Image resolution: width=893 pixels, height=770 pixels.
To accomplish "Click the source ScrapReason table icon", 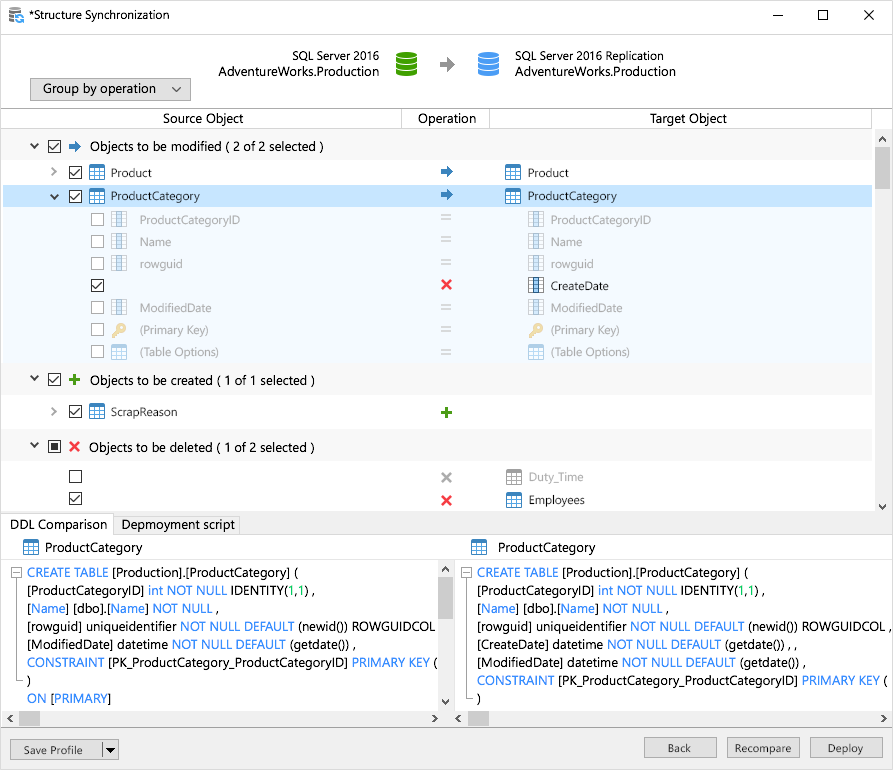I will 97,412.
